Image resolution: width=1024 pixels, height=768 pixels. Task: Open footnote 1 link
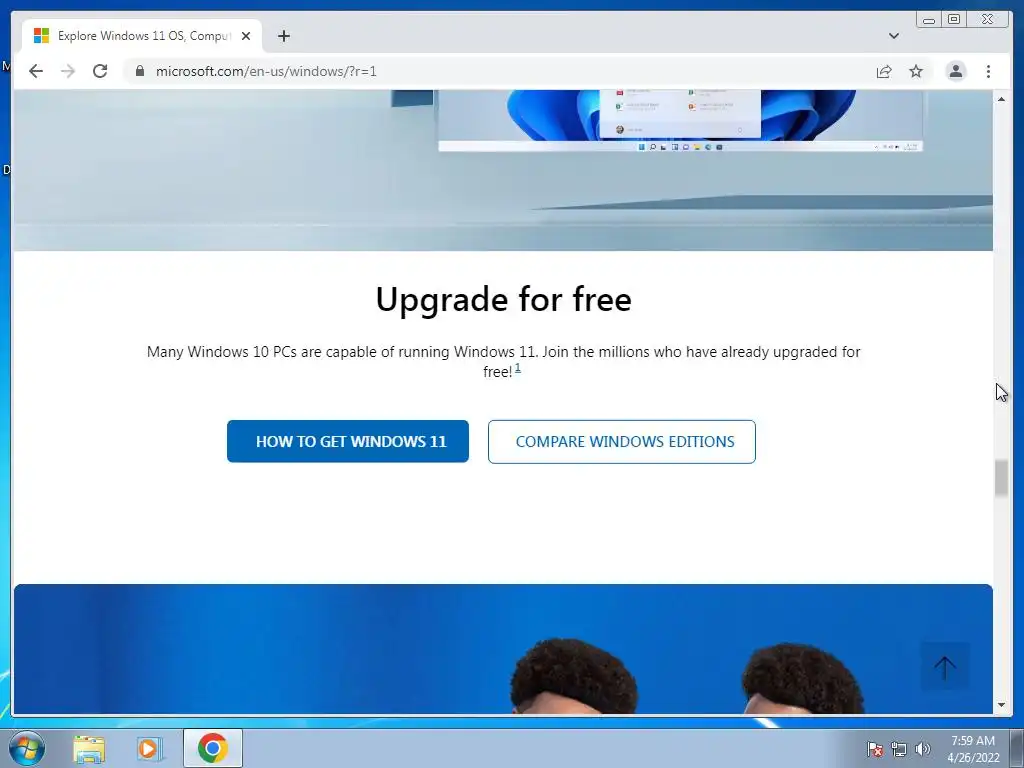tap(518, 368)
